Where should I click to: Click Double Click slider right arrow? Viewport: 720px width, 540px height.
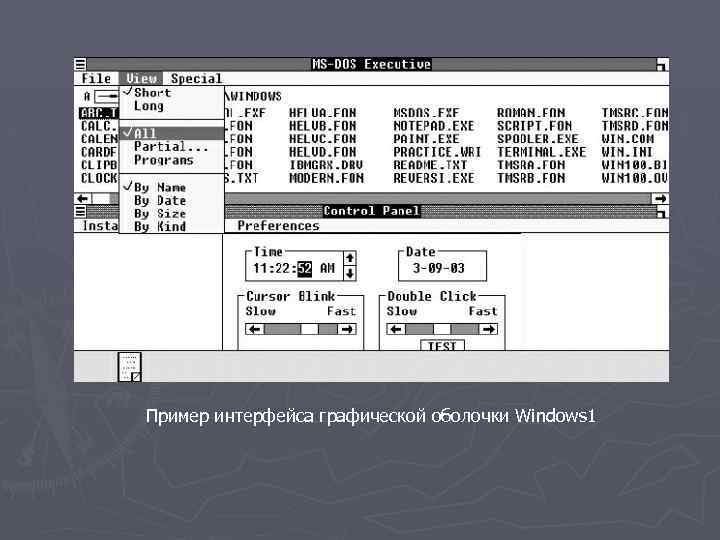click(488, 329)
